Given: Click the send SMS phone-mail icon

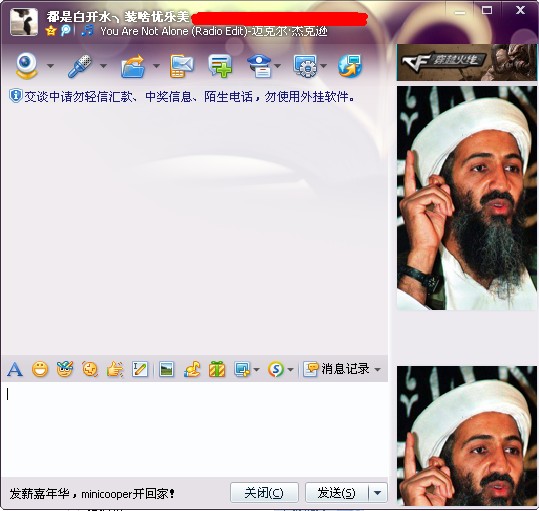Looking at the screenshot, I should [x=182, y=66].
